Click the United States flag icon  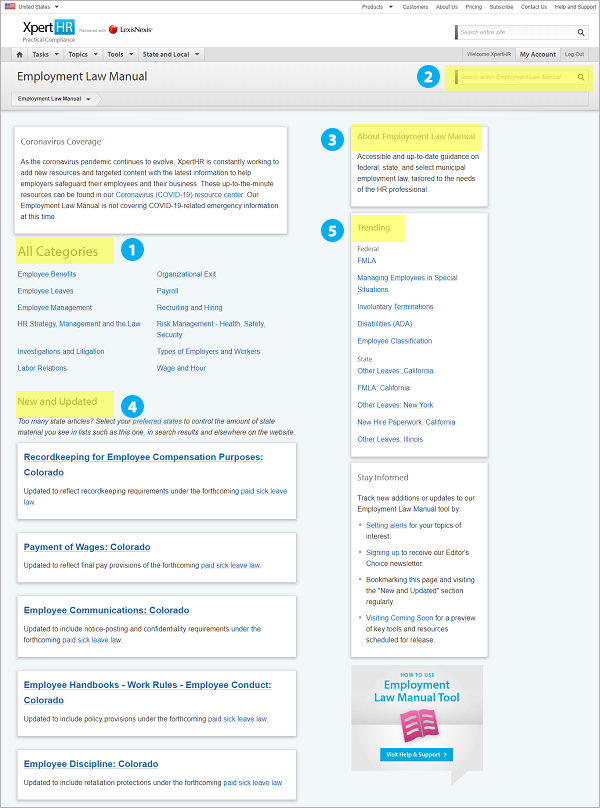(10, 7)
